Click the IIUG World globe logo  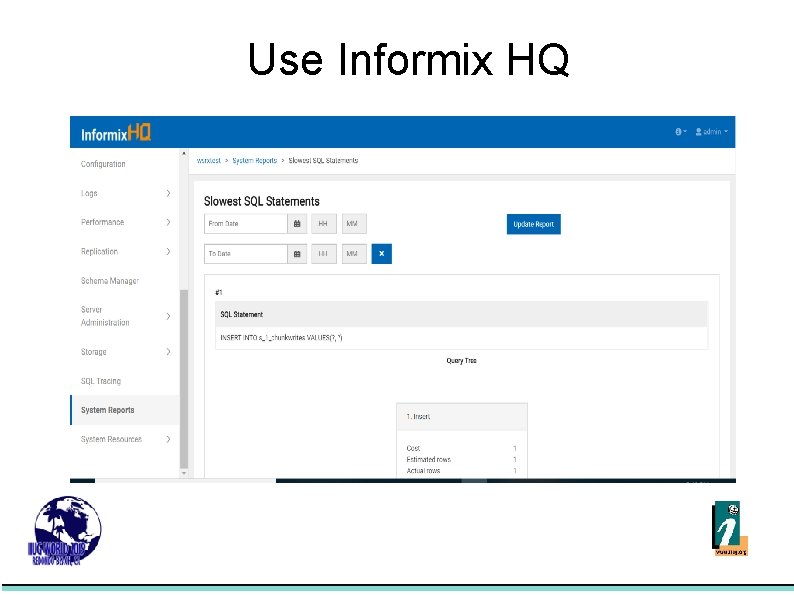(65, 531)
